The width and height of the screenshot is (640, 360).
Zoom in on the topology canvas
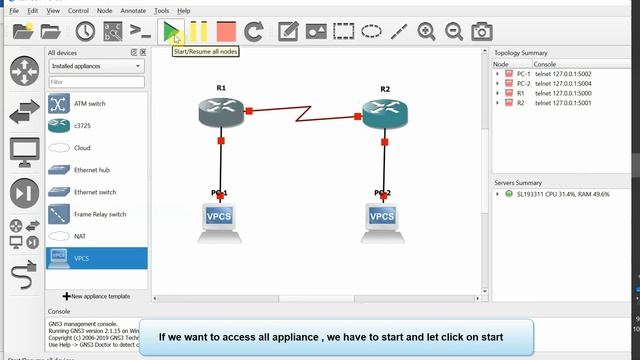point(426,31)
